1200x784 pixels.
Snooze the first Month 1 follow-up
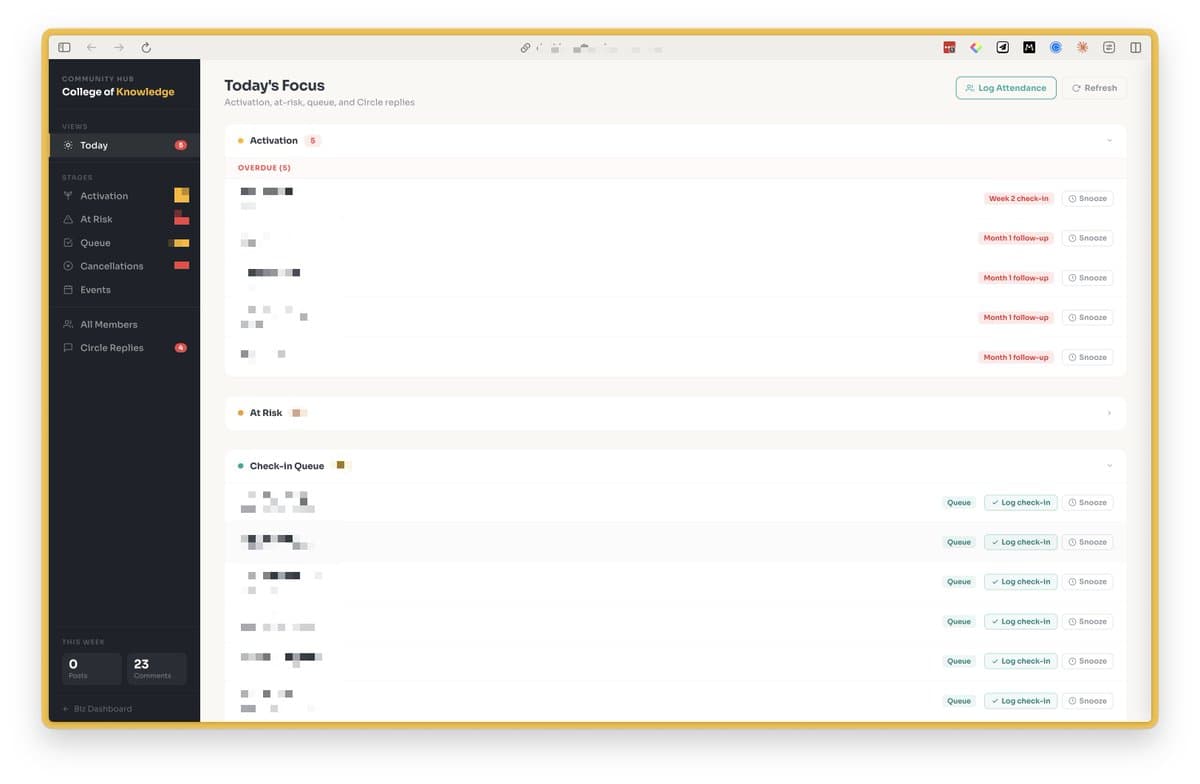1087,238
